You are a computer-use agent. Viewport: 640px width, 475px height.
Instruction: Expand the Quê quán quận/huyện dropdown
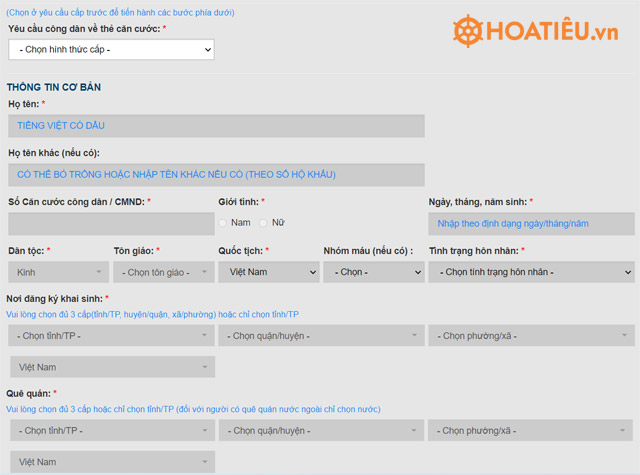(x=321, y=430)
